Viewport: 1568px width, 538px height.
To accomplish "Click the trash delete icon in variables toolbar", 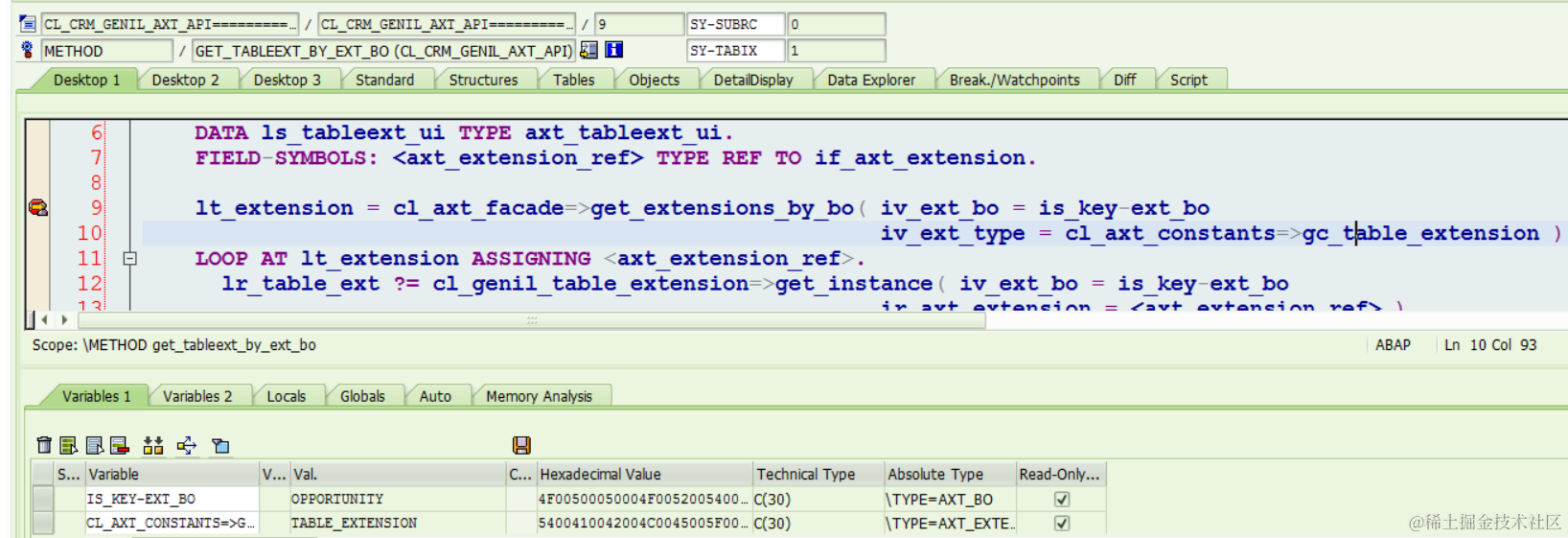I will tap(44, 445).
